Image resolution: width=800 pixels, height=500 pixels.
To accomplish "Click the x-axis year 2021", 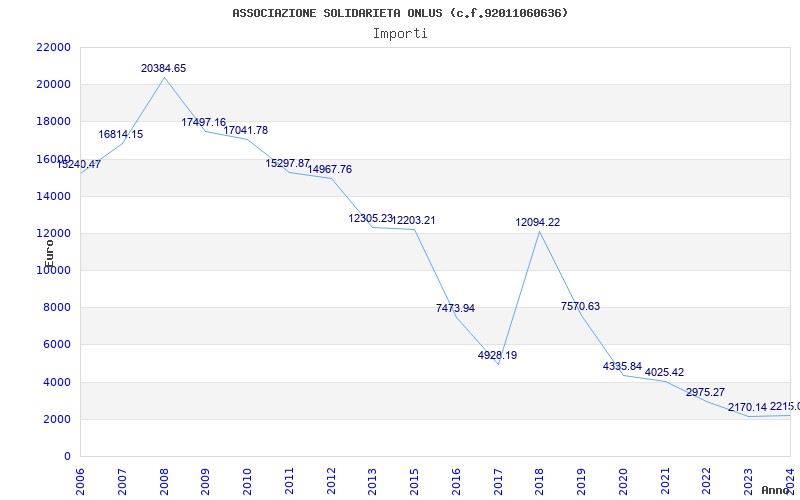I will [665, 481].
